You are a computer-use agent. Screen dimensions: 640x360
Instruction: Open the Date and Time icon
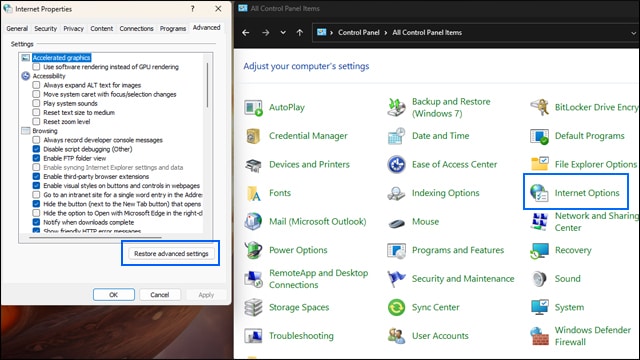click(396, 136)
